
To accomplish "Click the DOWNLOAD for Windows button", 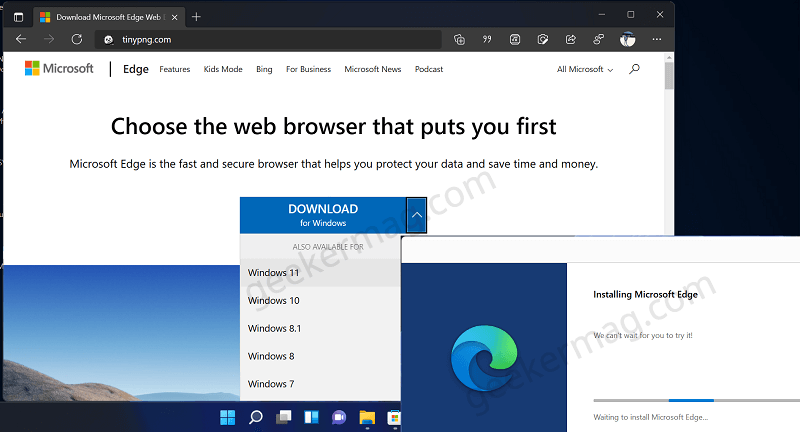I will coord(323,215).
